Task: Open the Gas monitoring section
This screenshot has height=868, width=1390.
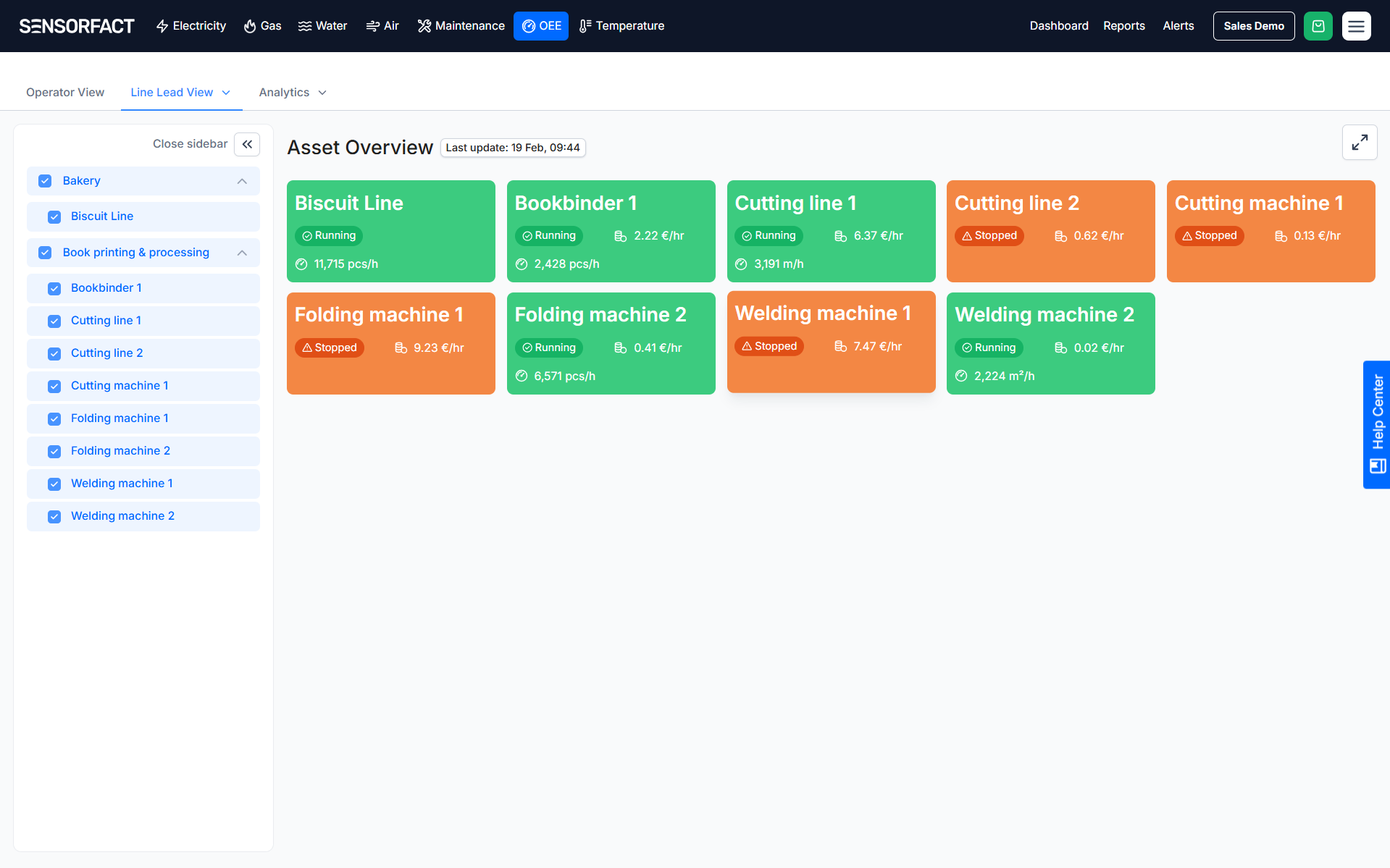Action: pyautogui.click(x=262, y=26)
